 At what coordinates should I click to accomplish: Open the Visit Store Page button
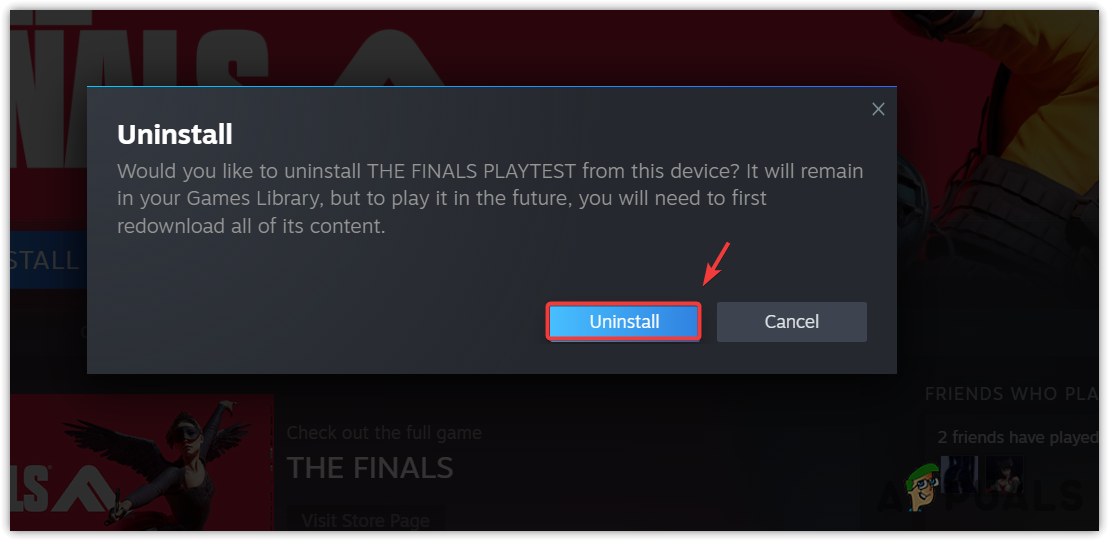pos(365,520)
